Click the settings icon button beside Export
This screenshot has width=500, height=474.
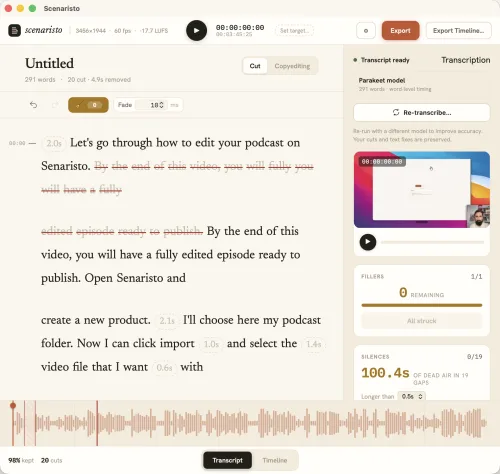point(366,31)
